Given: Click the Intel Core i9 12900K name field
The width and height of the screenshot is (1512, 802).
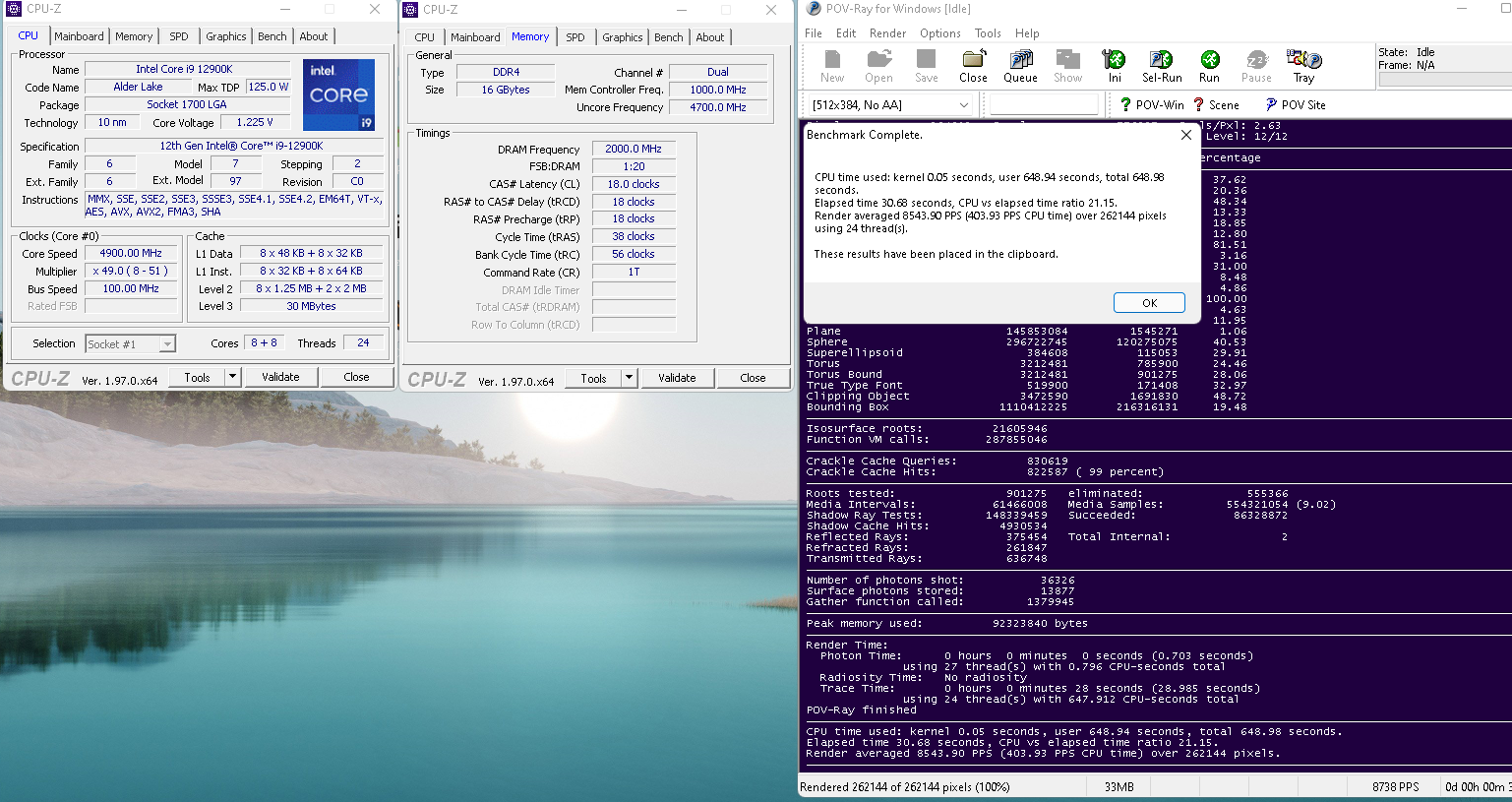Looking at the screenshot, I should pos(187,69).
